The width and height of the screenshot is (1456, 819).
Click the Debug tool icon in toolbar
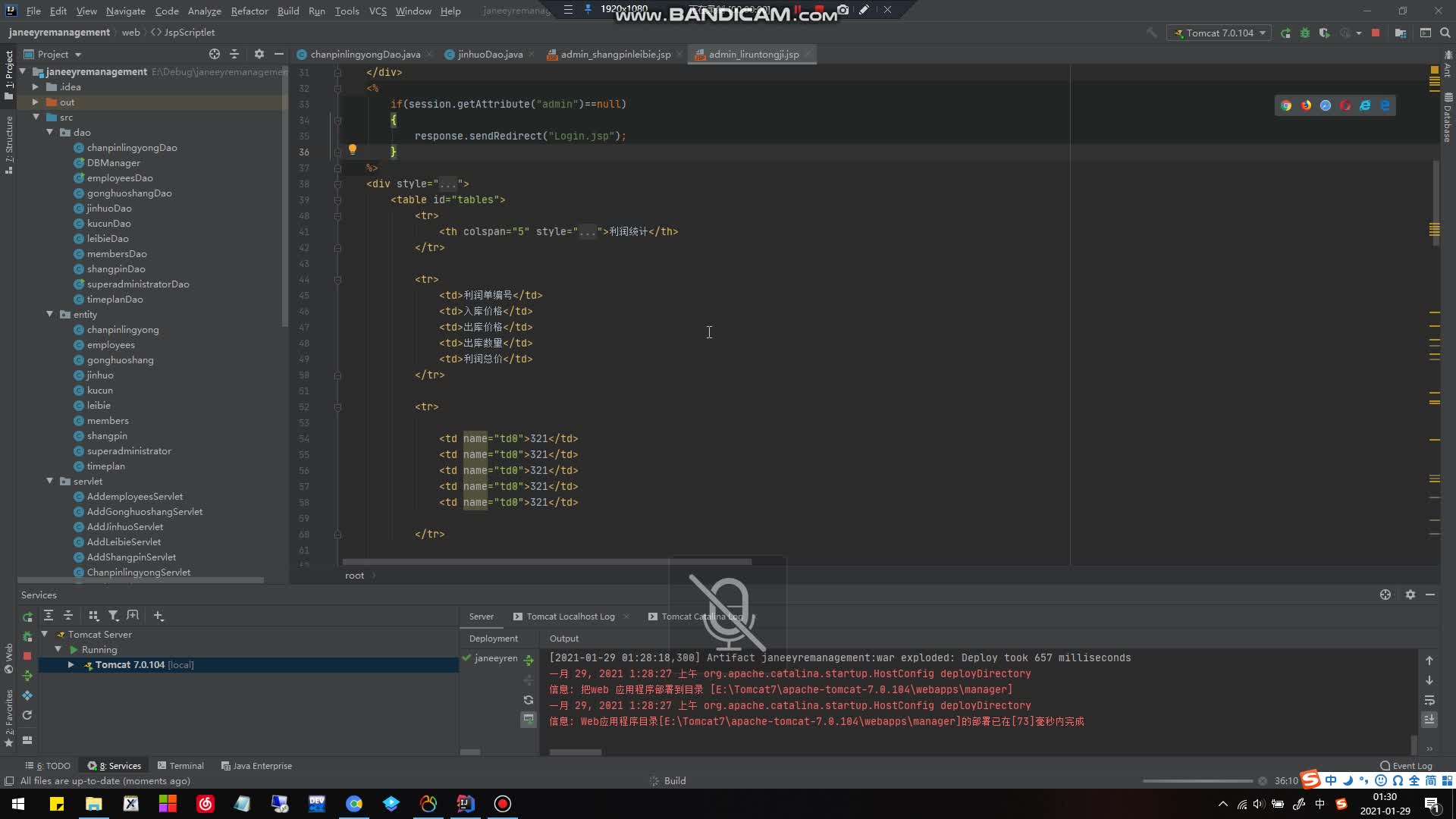1306,33
